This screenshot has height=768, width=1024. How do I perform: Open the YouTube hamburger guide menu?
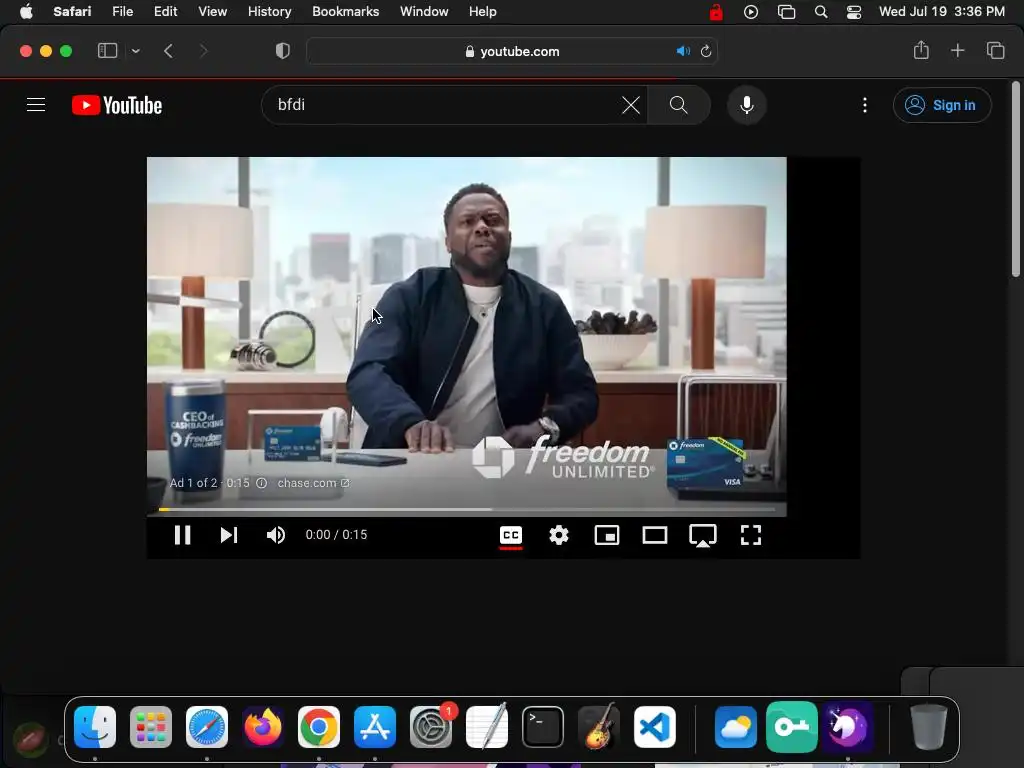point(36,104)
